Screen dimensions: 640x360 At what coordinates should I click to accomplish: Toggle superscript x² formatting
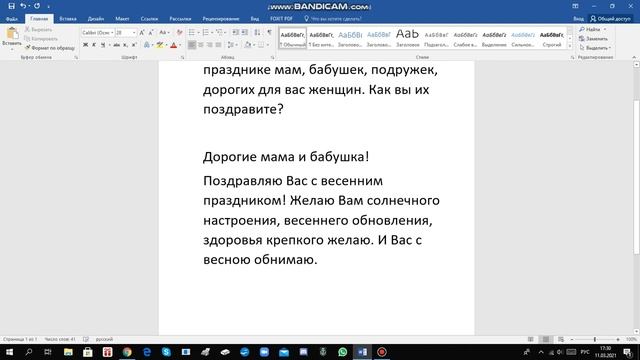click(134, 45)
